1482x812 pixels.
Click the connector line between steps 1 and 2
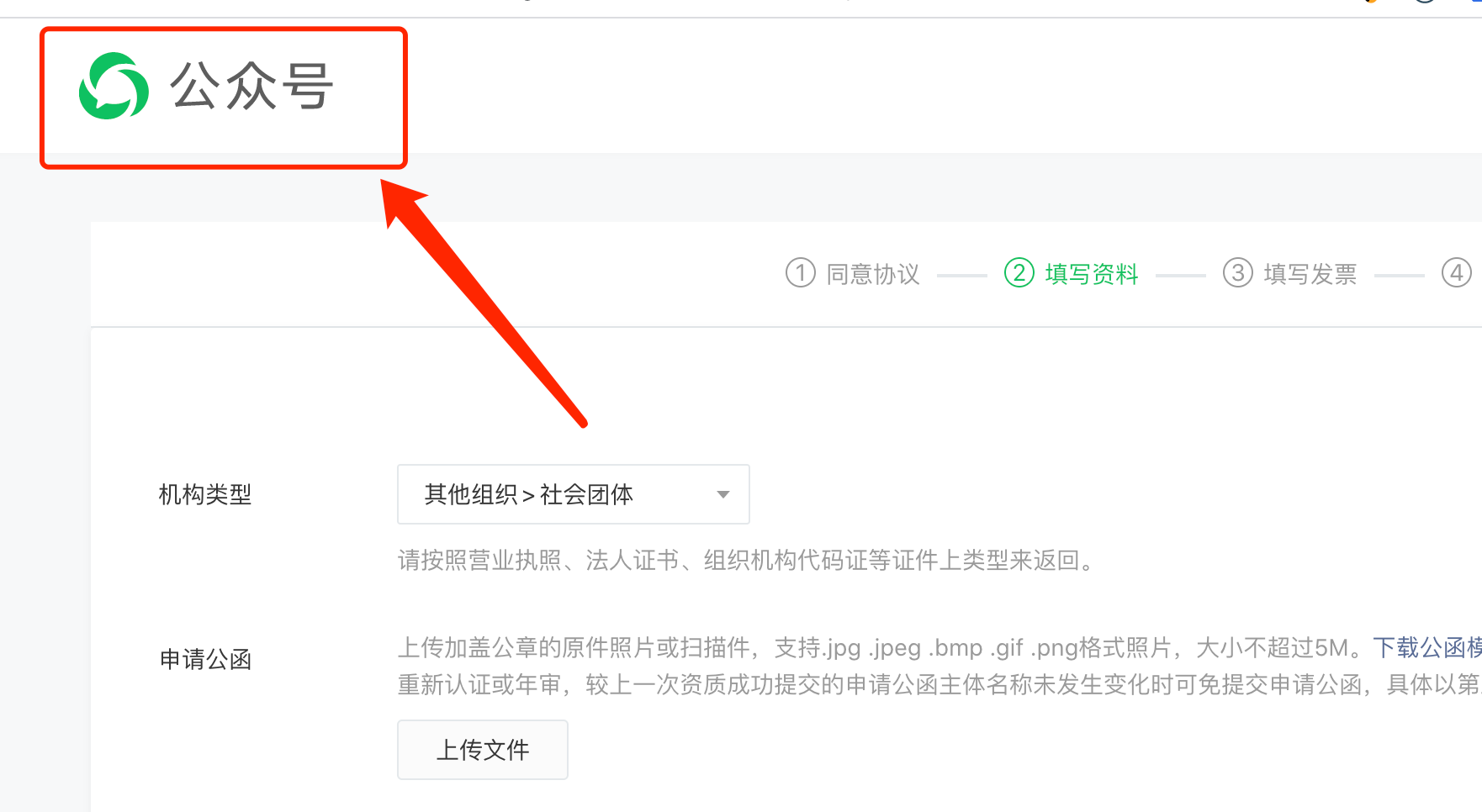pyautogui.click(x=962, y=275)
